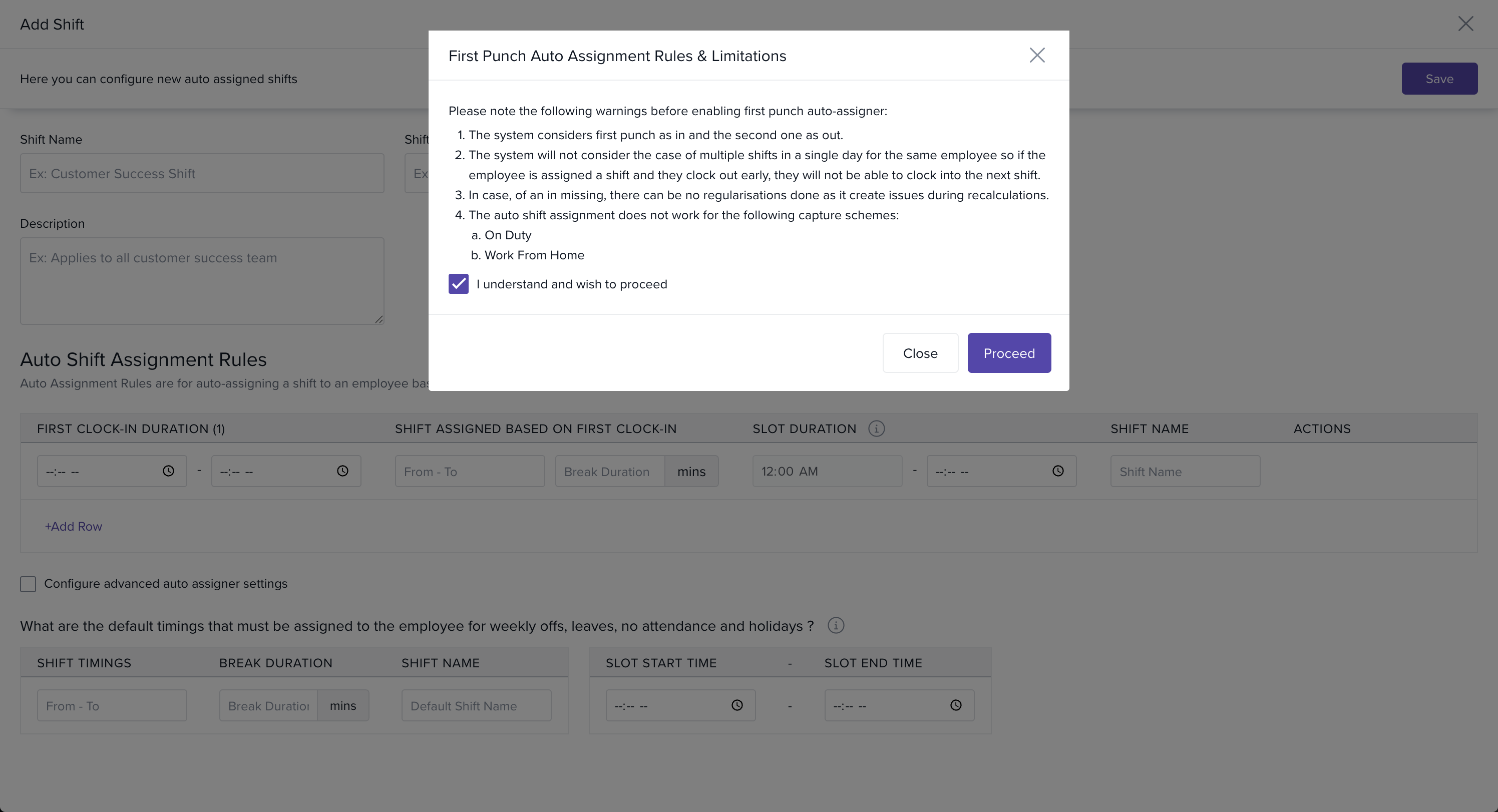Open clock picker for Slot Start Time
Viewport: 1498px width, 812px height.
[x=737, y=705]
